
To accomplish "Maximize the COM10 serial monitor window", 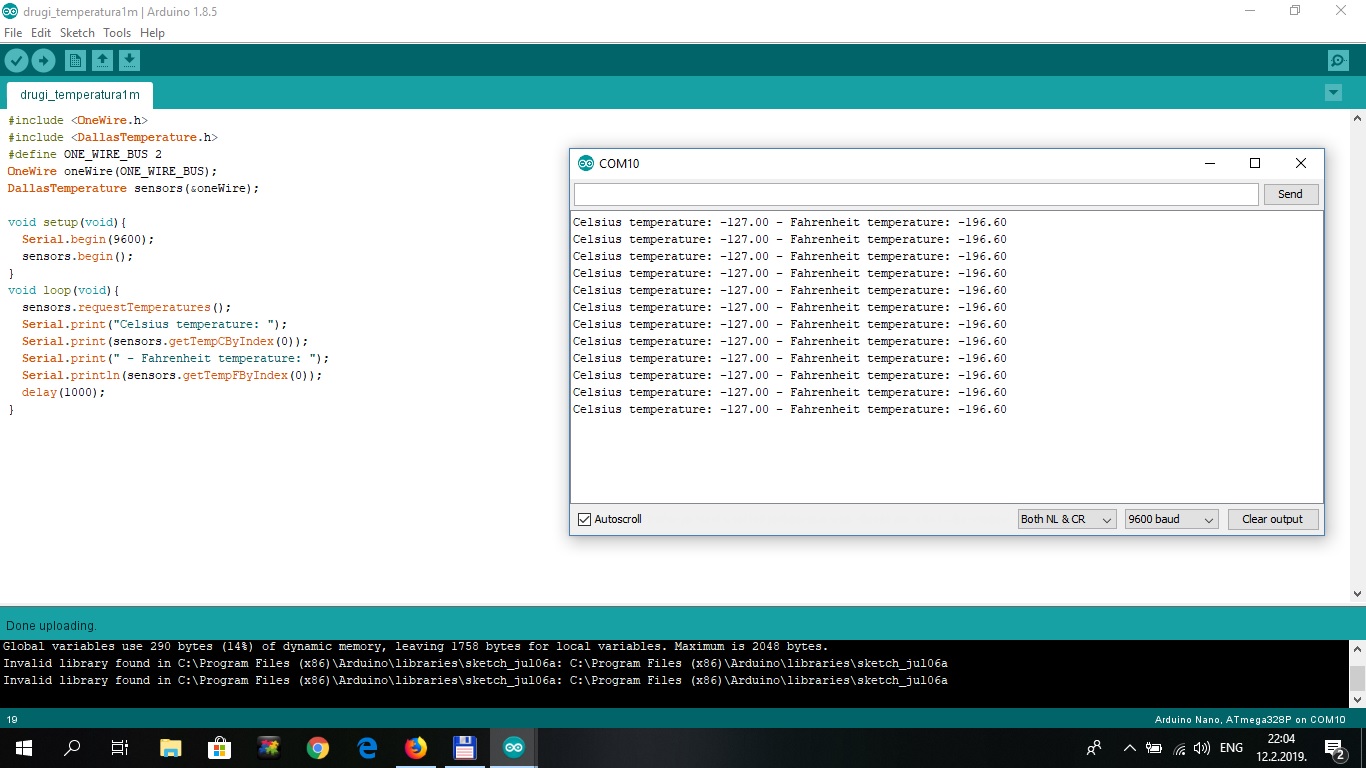I will (1255, 163).
